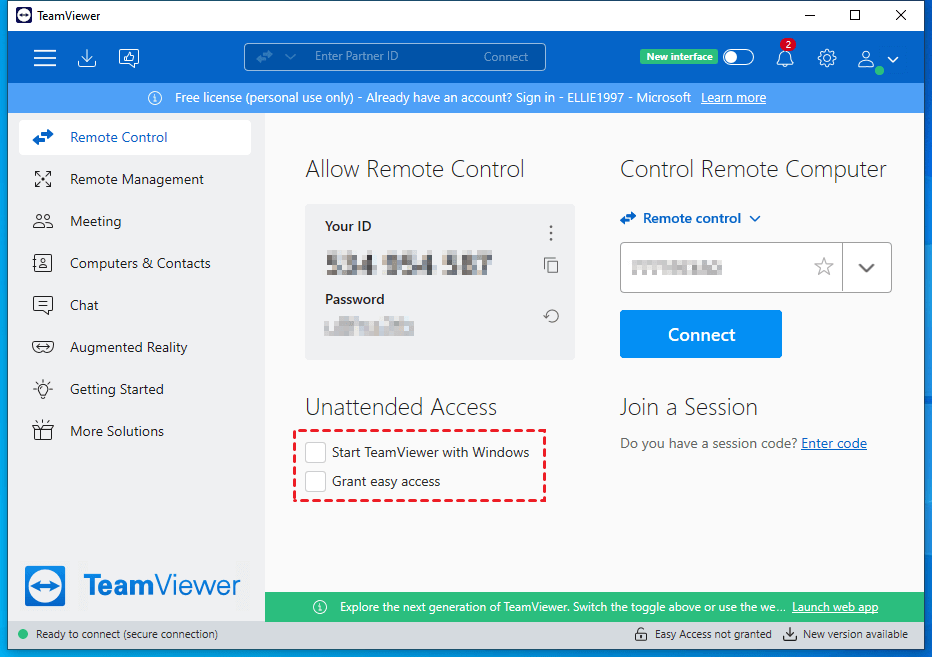Mark partner ID as favorite star
This screenshot has width=932, height=657.
[823, 267]
